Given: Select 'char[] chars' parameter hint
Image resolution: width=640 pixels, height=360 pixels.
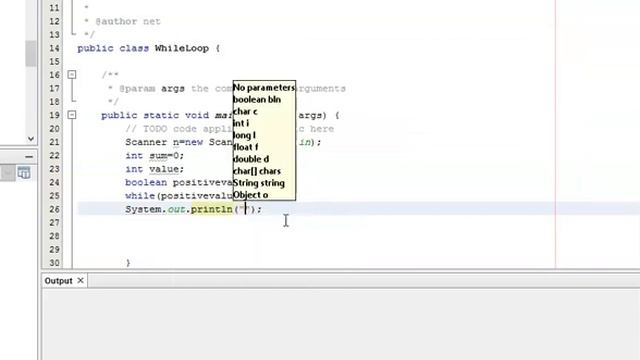Looking at the screenshot, I should (x=257, y=171).
